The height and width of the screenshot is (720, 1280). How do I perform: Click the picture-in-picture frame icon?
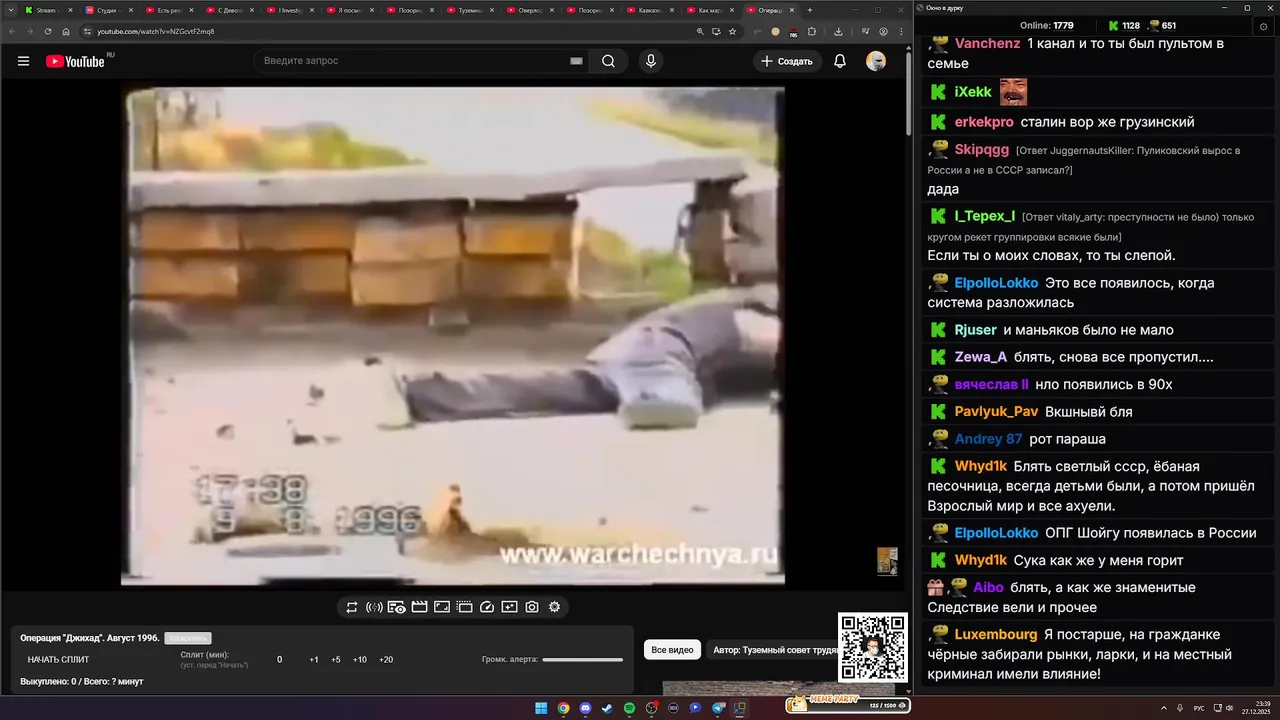[442, 607]
